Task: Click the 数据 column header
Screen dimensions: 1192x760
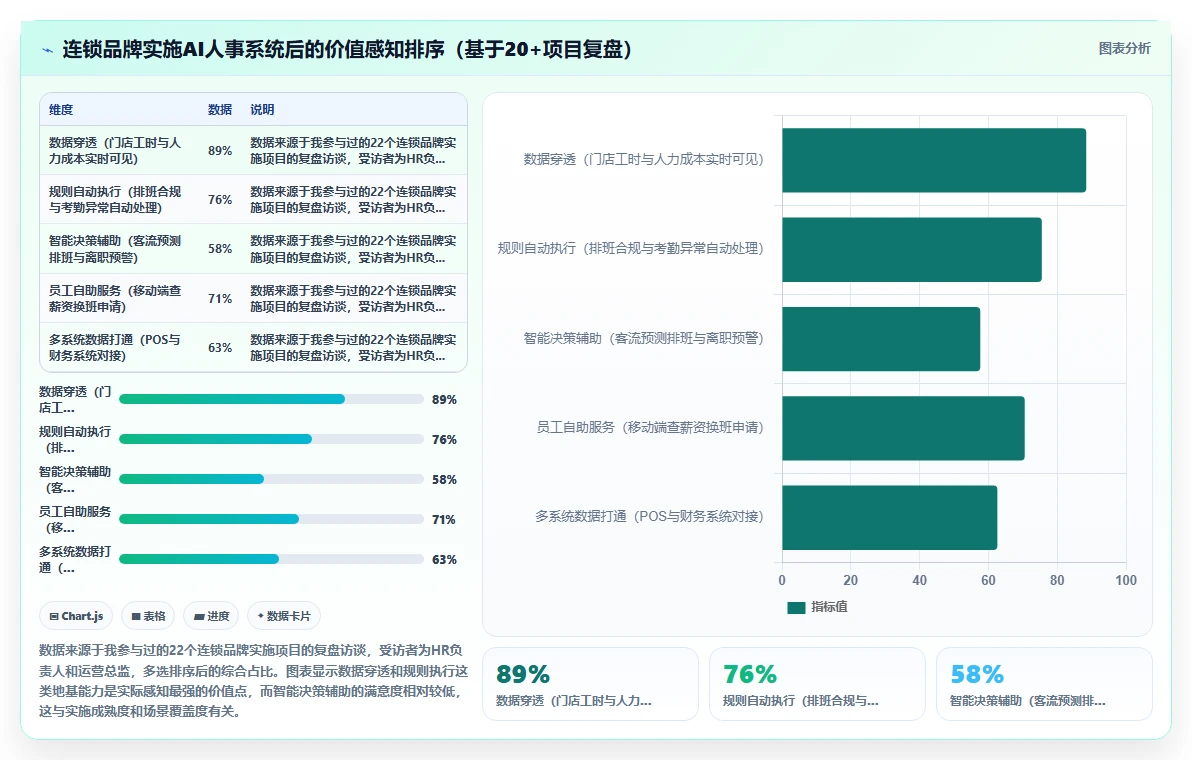Action: pos(220,109)
